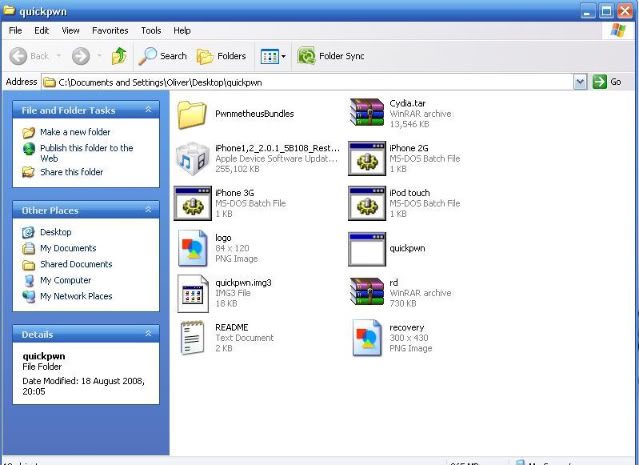This screenshot has height=465, width=639.
Task: Click the Forward navigation arrow
Action: [81, 56]
